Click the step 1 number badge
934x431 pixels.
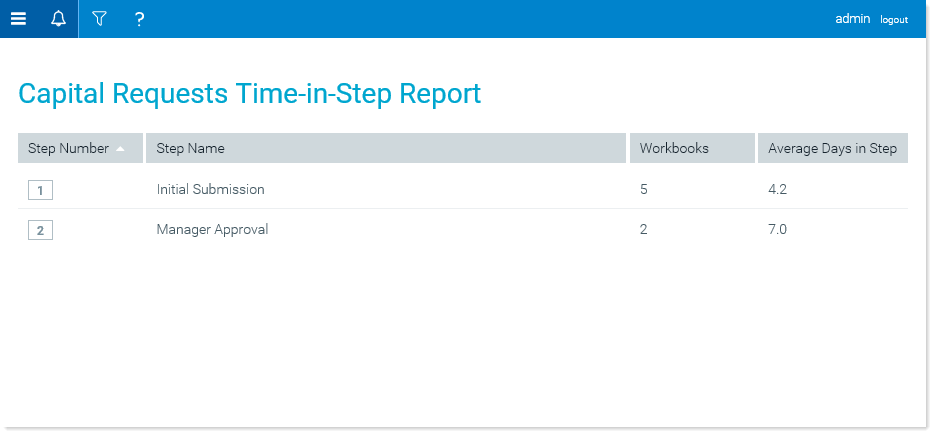pos(41,191)
